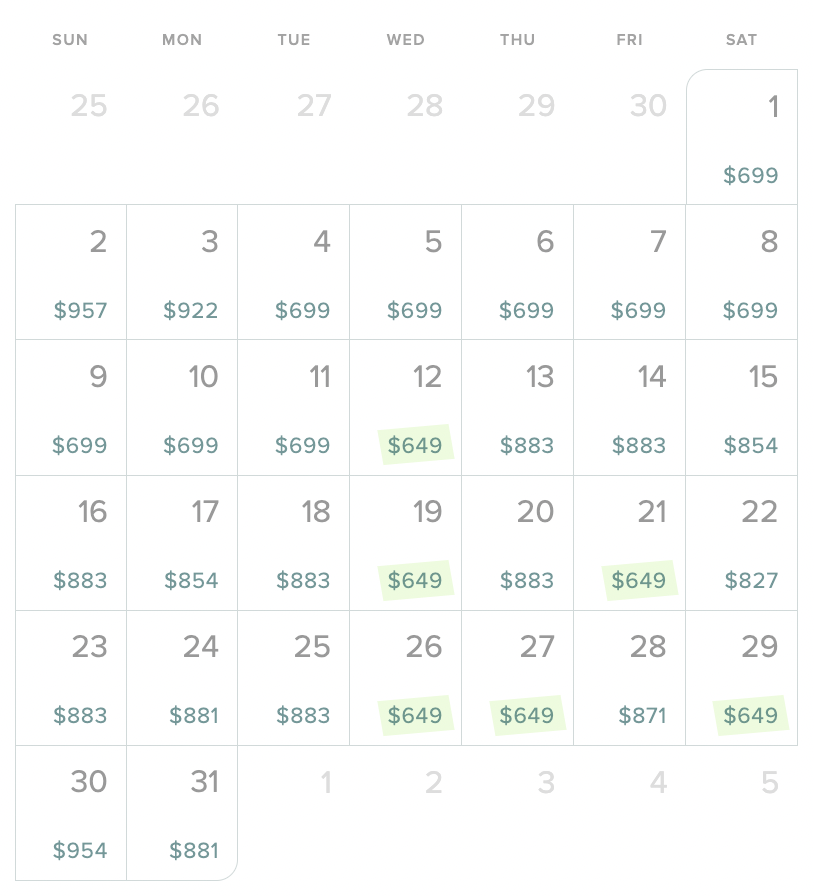
Task: Select Monday the 24th at $881
Action: 182,678
